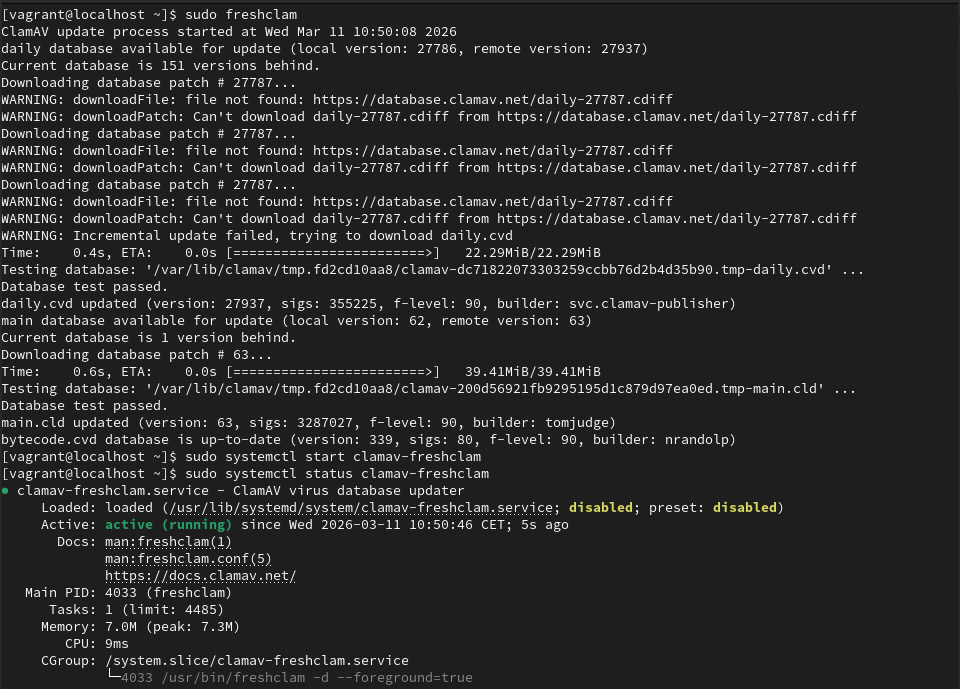Image resolution: width=960 pixels, height=689 pixels.
Task: Click the tree branch glyph before 4033 process
Action: [x=112, y=677]
